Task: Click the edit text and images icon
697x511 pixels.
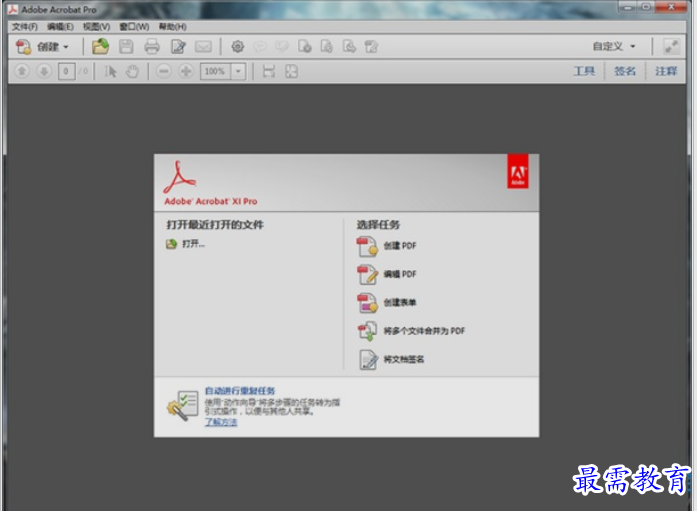Action: tap(179, 46)
